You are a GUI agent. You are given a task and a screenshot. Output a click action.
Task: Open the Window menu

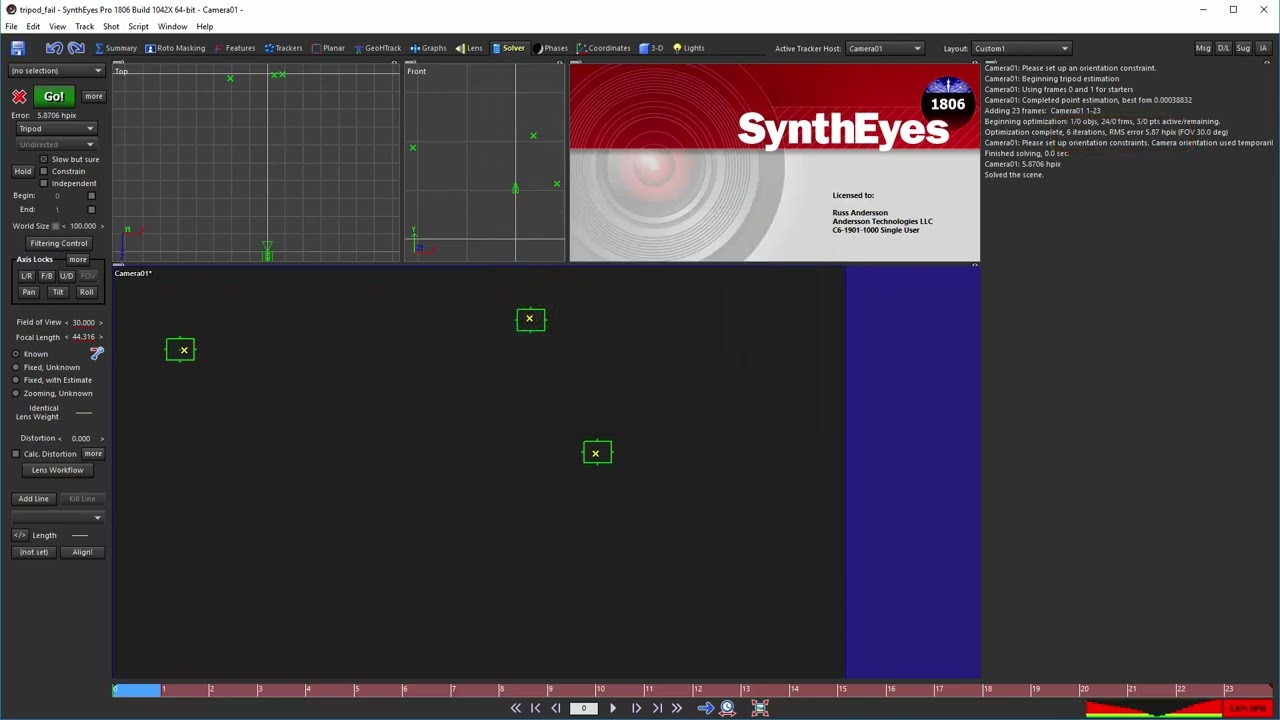pyautogui.click(x=172, y=26)
